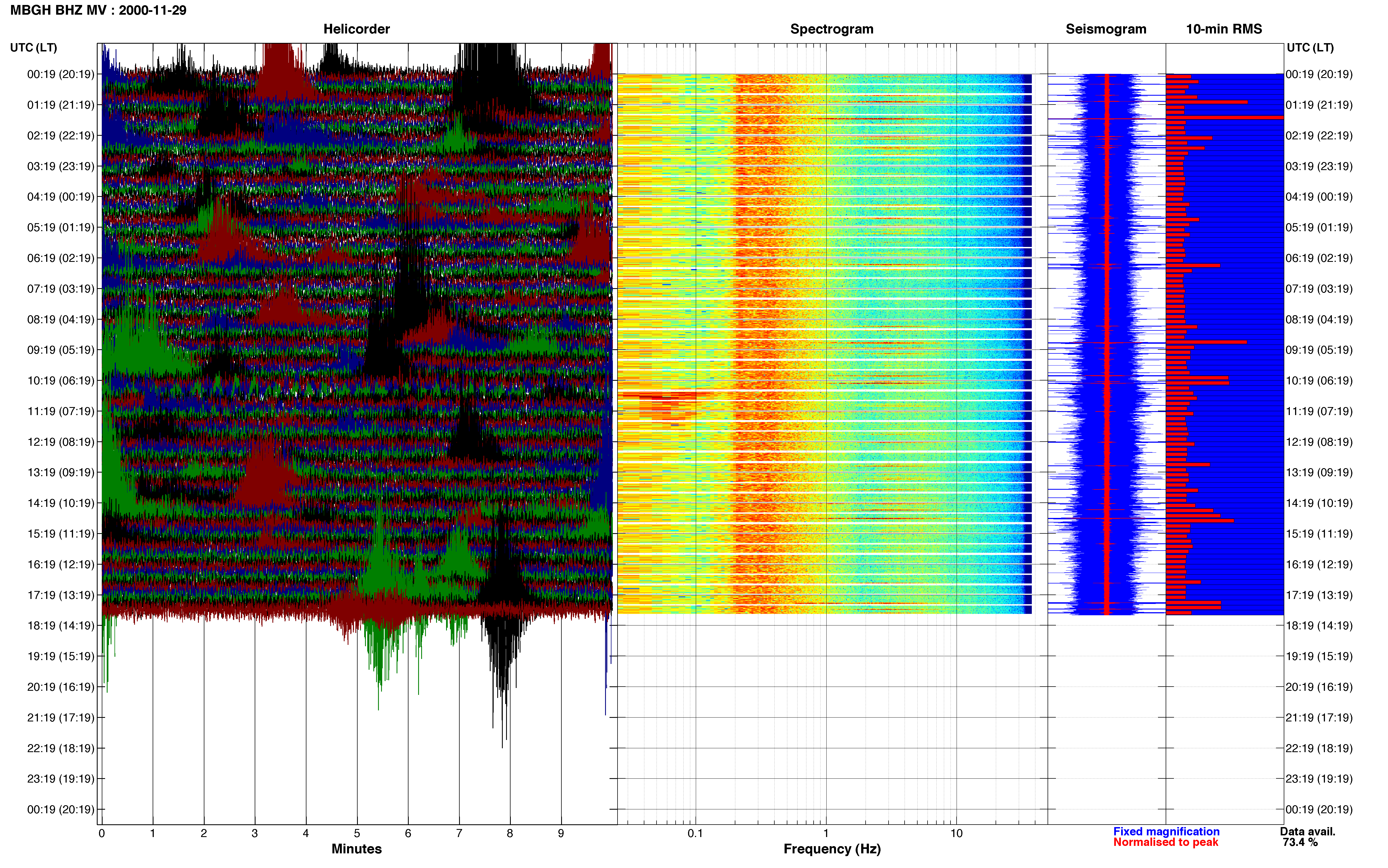Viewport: 1388px width, 868px height.
Task: Click the 'Data avail.' label
Action: (x=1308, y=831)
